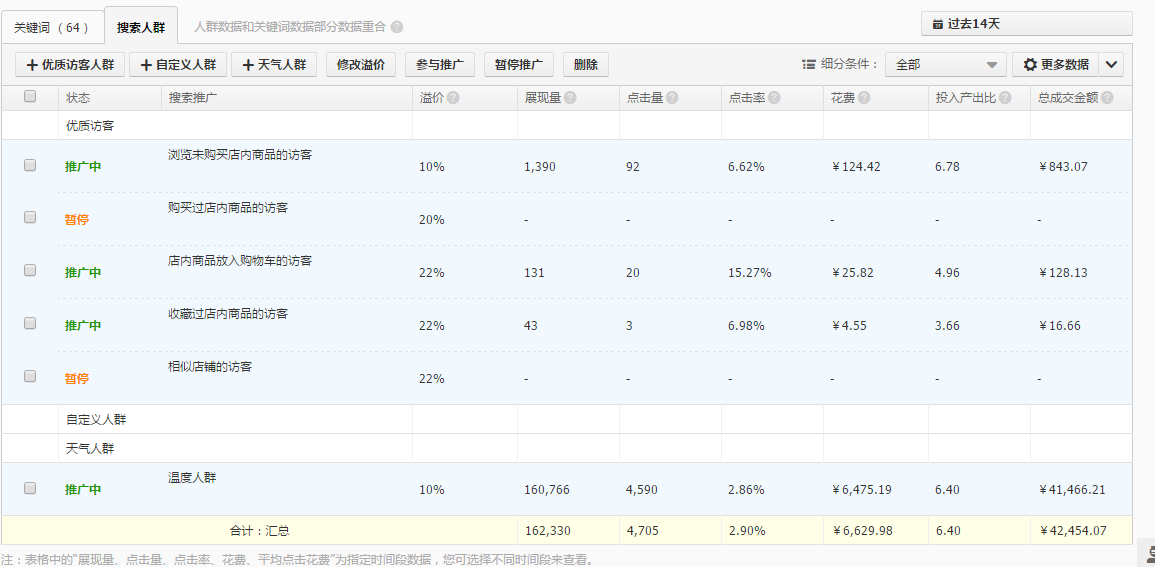Expand arrow next to 更多数据 button
This screenshot has height=567, width=1155.
pyautogui.click(x=1112, y=65)
